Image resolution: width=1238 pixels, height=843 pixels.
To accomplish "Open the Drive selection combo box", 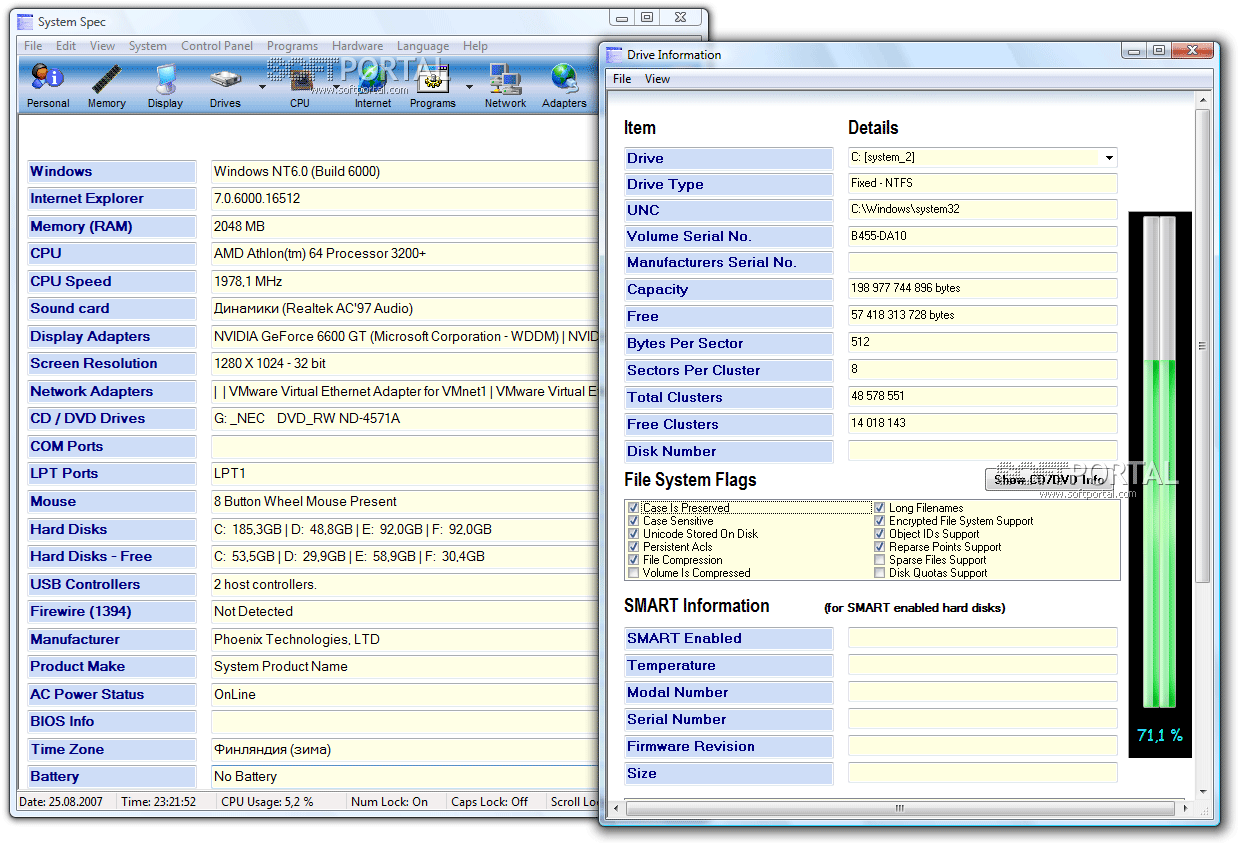I will point(982,157).
